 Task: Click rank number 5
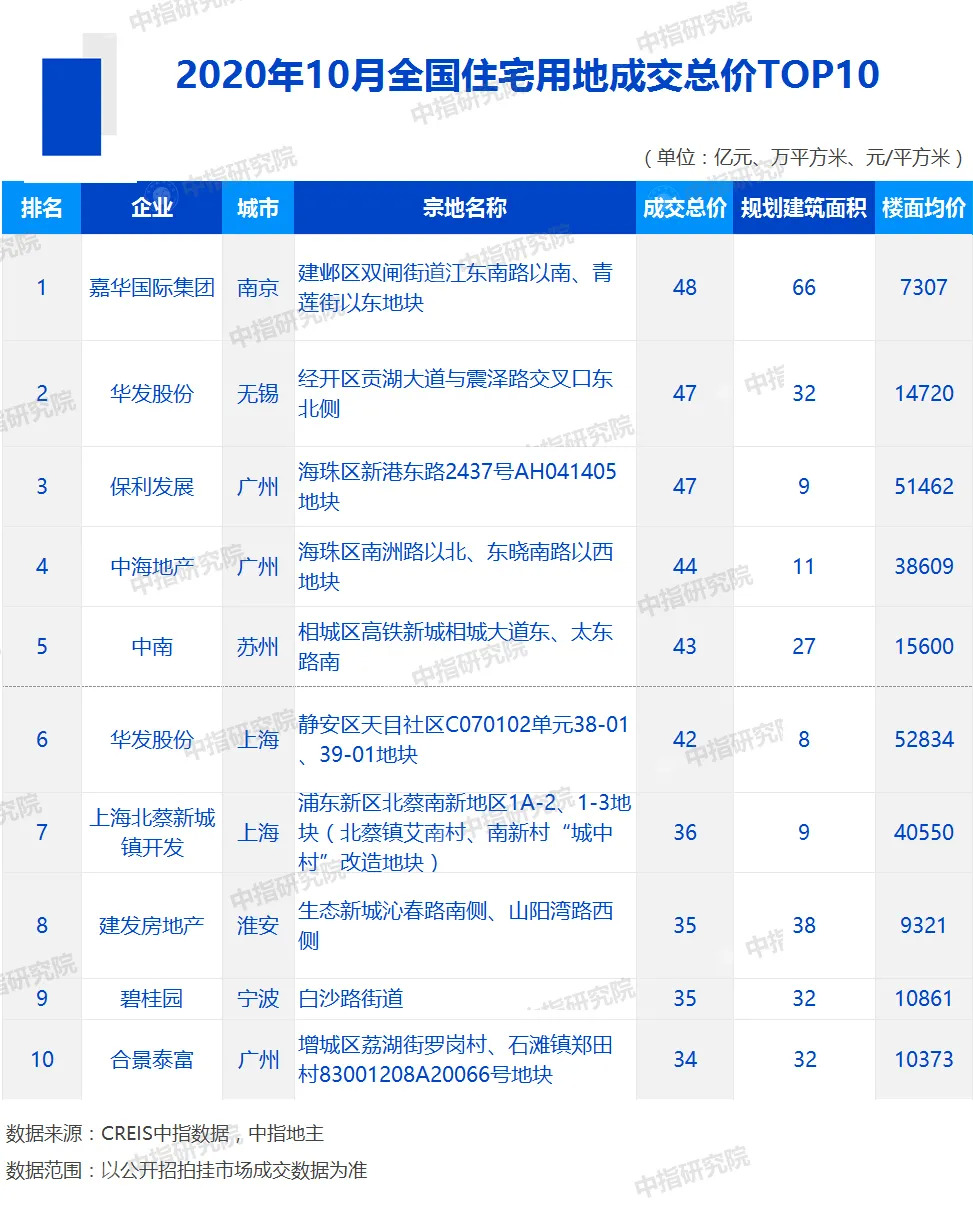coord(41,647)
